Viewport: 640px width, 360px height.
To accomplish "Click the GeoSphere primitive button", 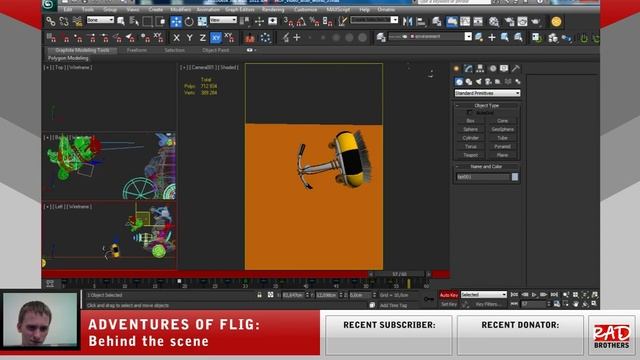I will (502, 129).
